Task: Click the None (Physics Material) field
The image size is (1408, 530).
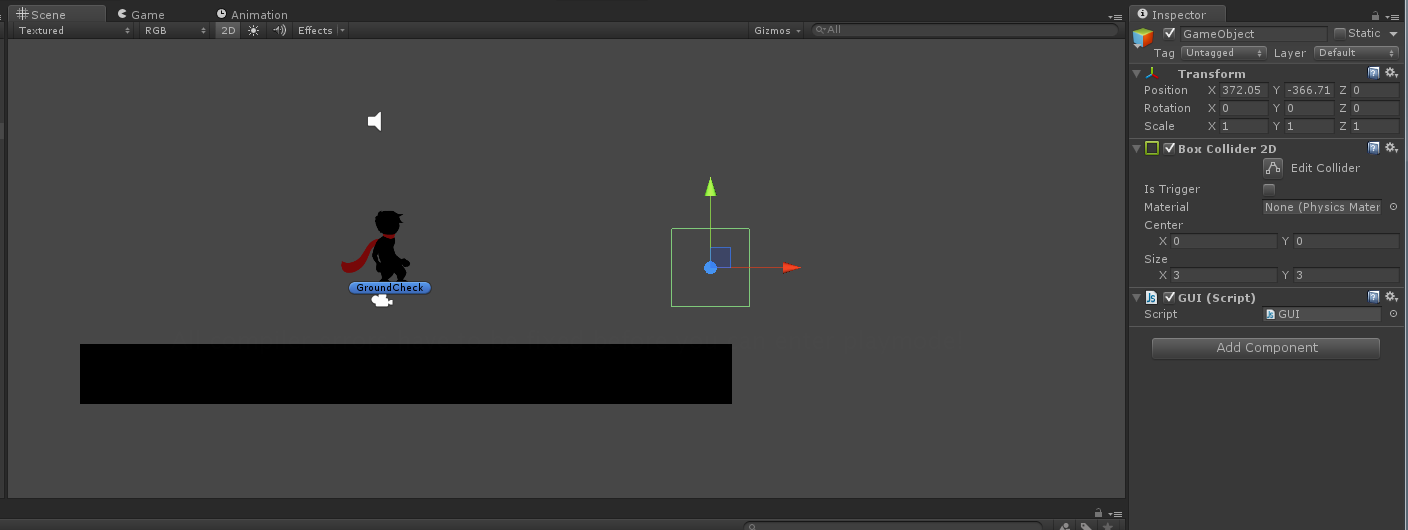Action: click(1322, 207)
